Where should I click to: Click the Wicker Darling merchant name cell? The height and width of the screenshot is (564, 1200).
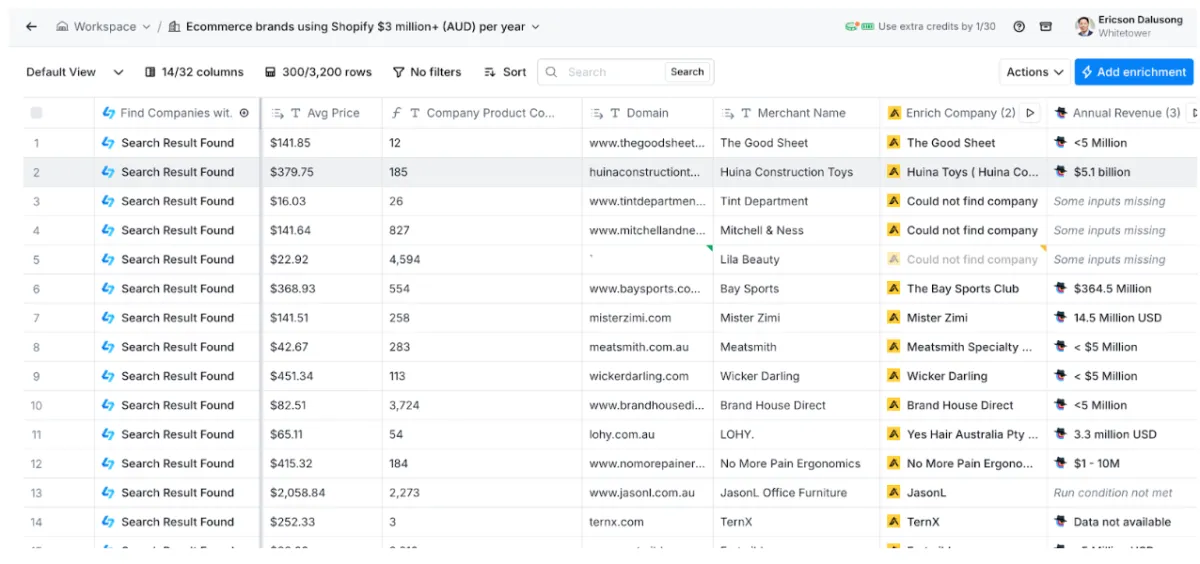(x=796, y=376)
